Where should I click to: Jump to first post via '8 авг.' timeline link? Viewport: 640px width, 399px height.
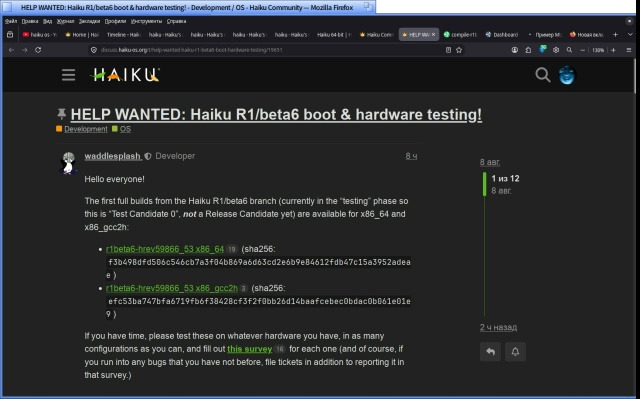coord(490,162)
